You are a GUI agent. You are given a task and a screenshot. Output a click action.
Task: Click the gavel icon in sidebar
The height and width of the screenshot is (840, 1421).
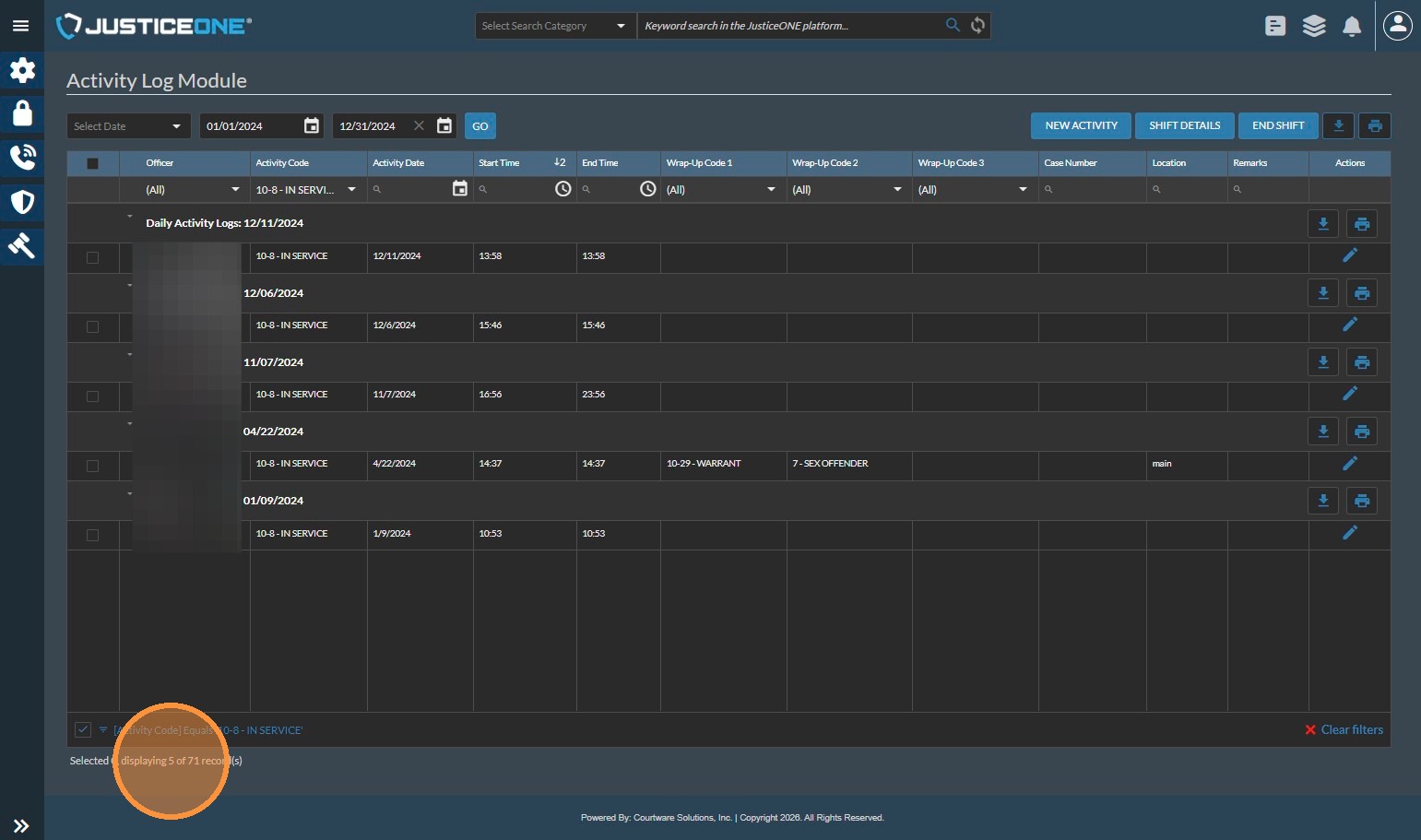click(x=22, y=245)
